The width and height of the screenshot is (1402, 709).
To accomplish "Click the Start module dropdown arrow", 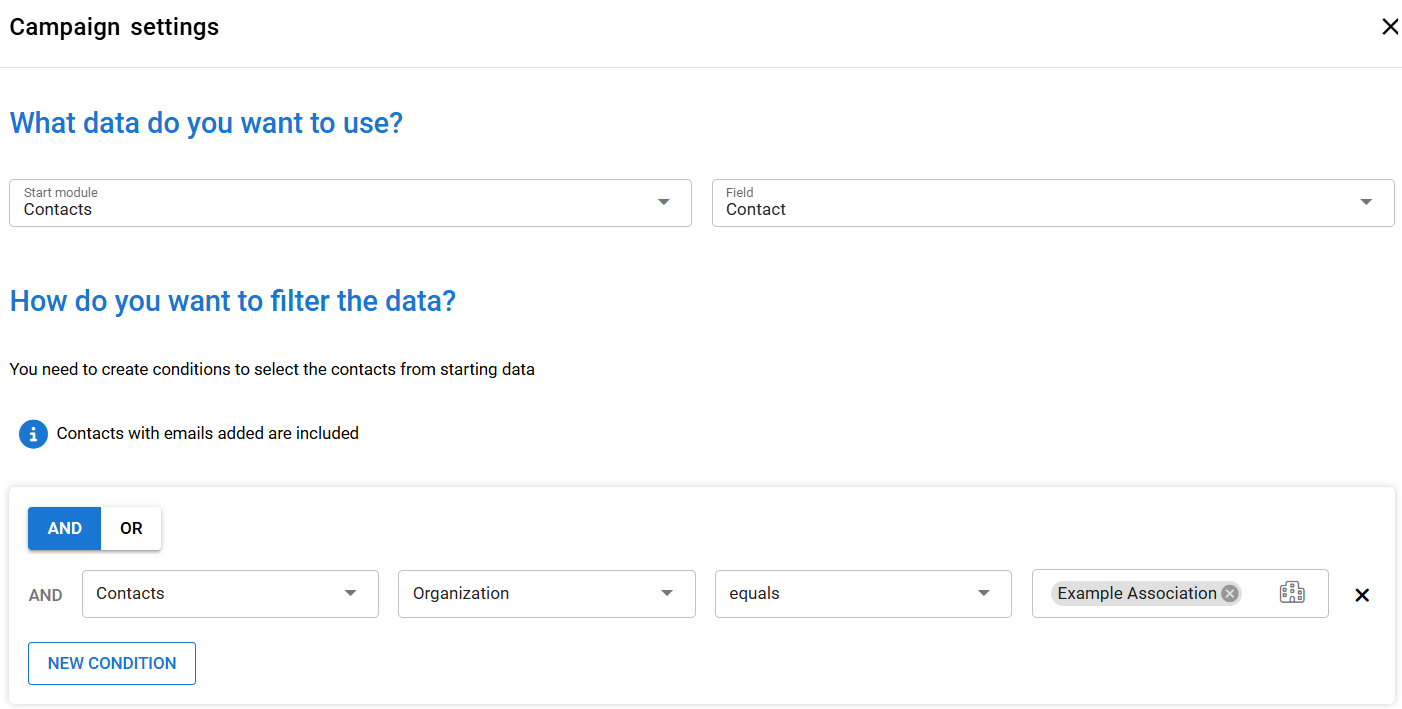I will click(x=663, y=202).
